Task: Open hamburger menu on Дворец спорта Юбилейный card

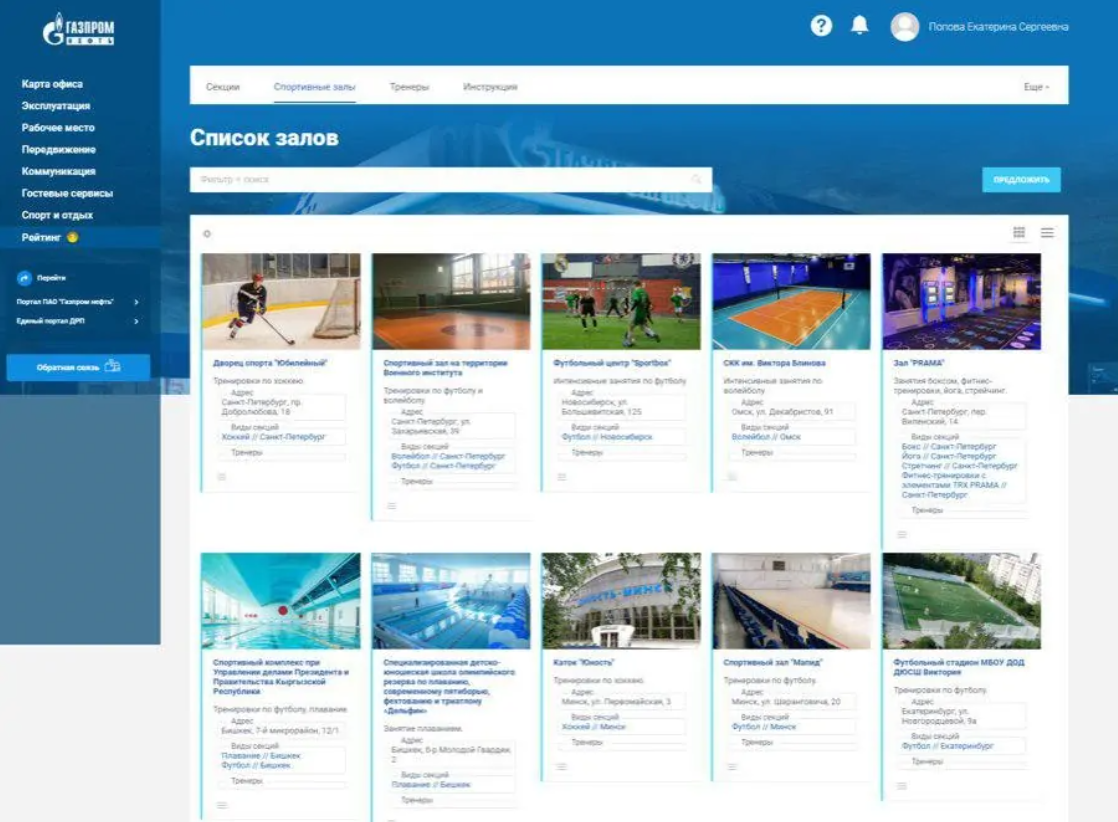Action: tap(222, 477)
